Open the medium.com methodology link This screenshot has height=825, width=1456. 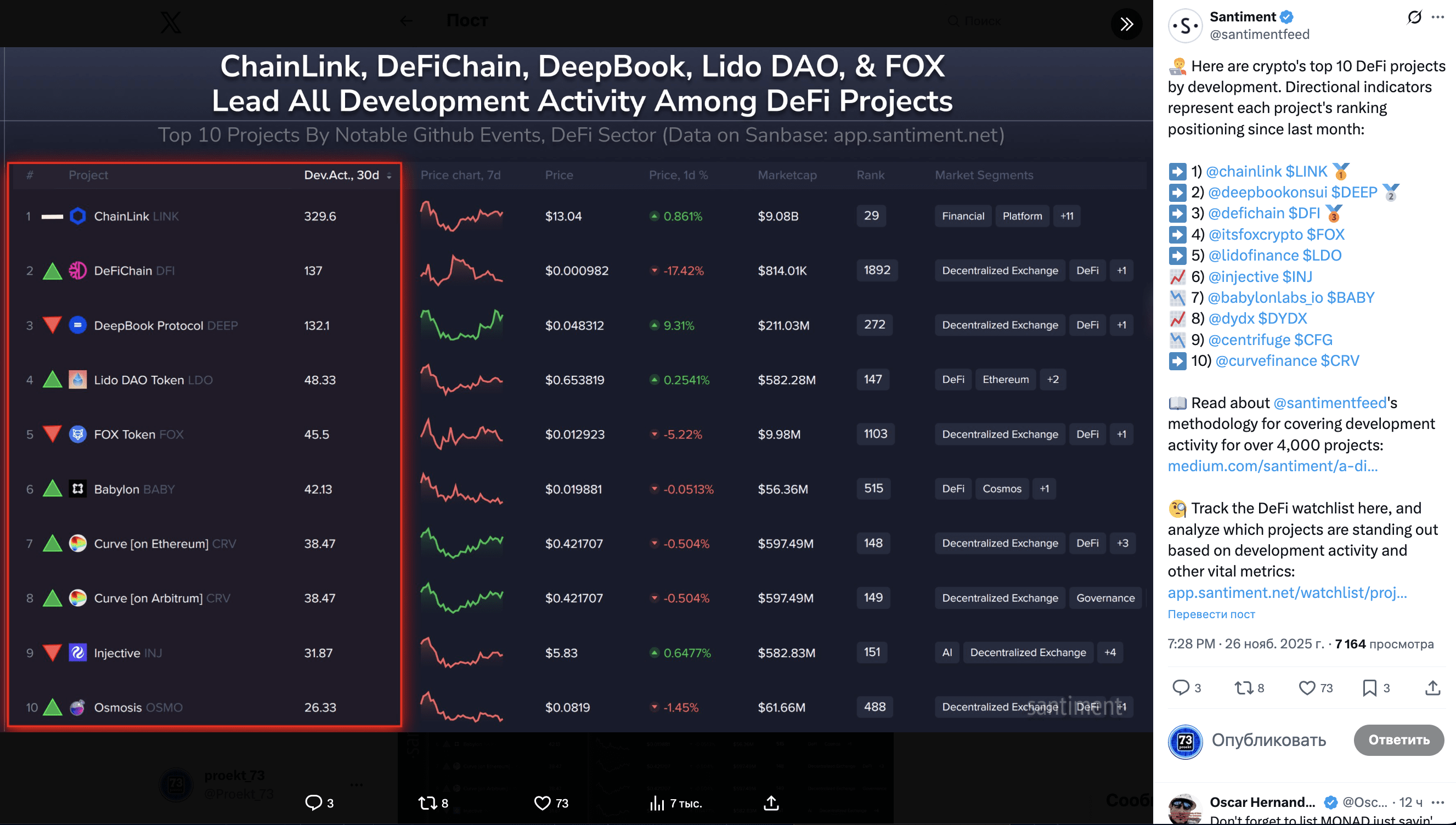coord(1272,466)
